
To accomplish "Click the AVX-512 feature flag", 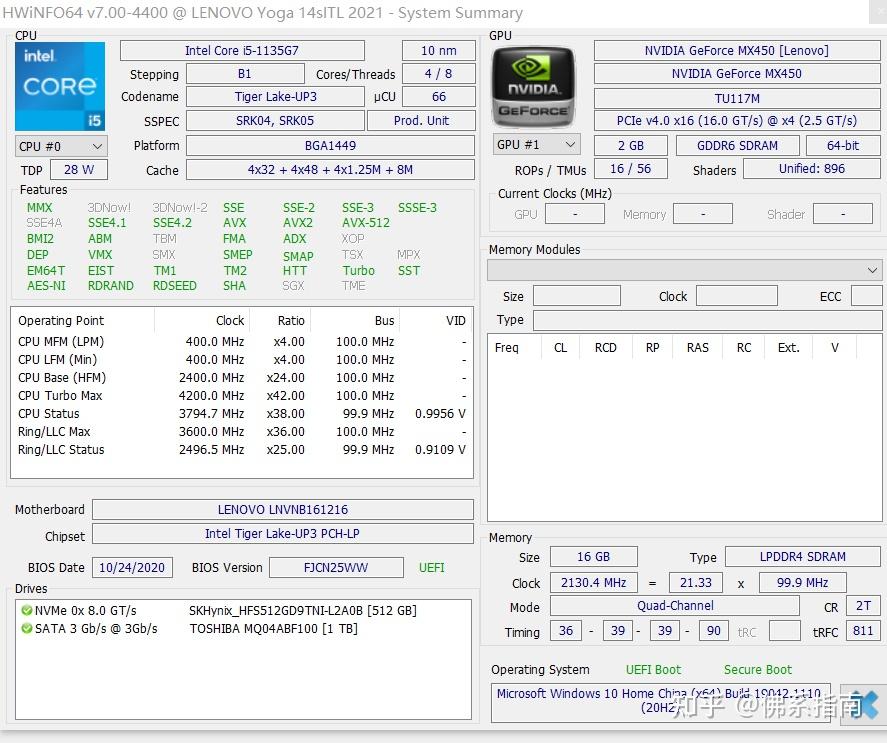I will [x=365, y=222].
